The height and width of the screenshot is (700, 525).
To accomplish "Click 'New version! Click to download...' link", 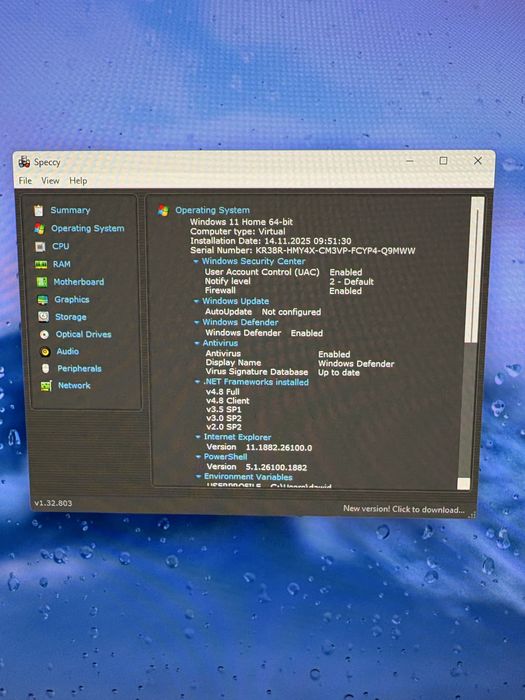I will point(404,509).
